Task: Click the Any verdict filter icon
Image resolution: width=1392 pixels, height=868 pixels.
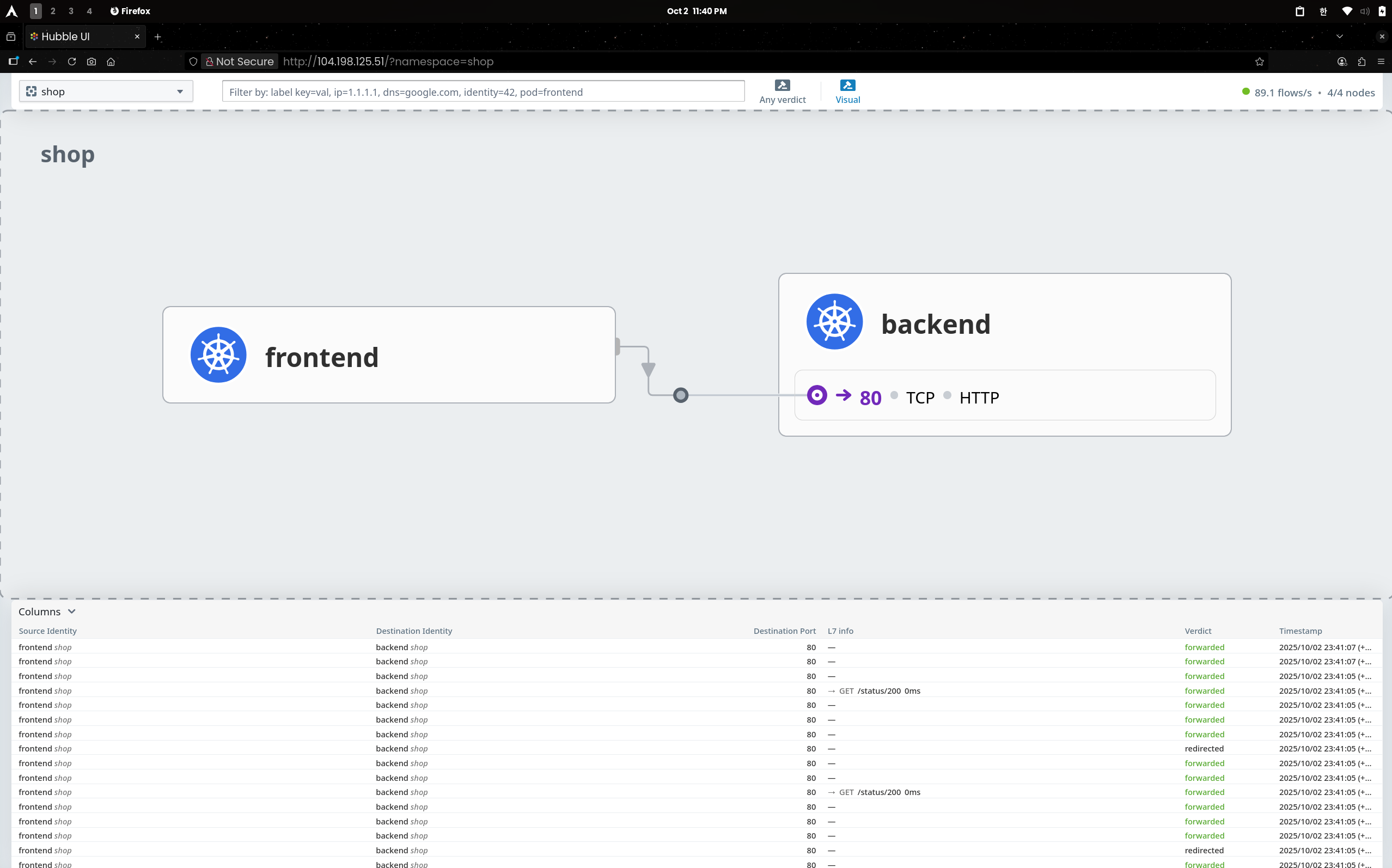Action: click(782, 85)
